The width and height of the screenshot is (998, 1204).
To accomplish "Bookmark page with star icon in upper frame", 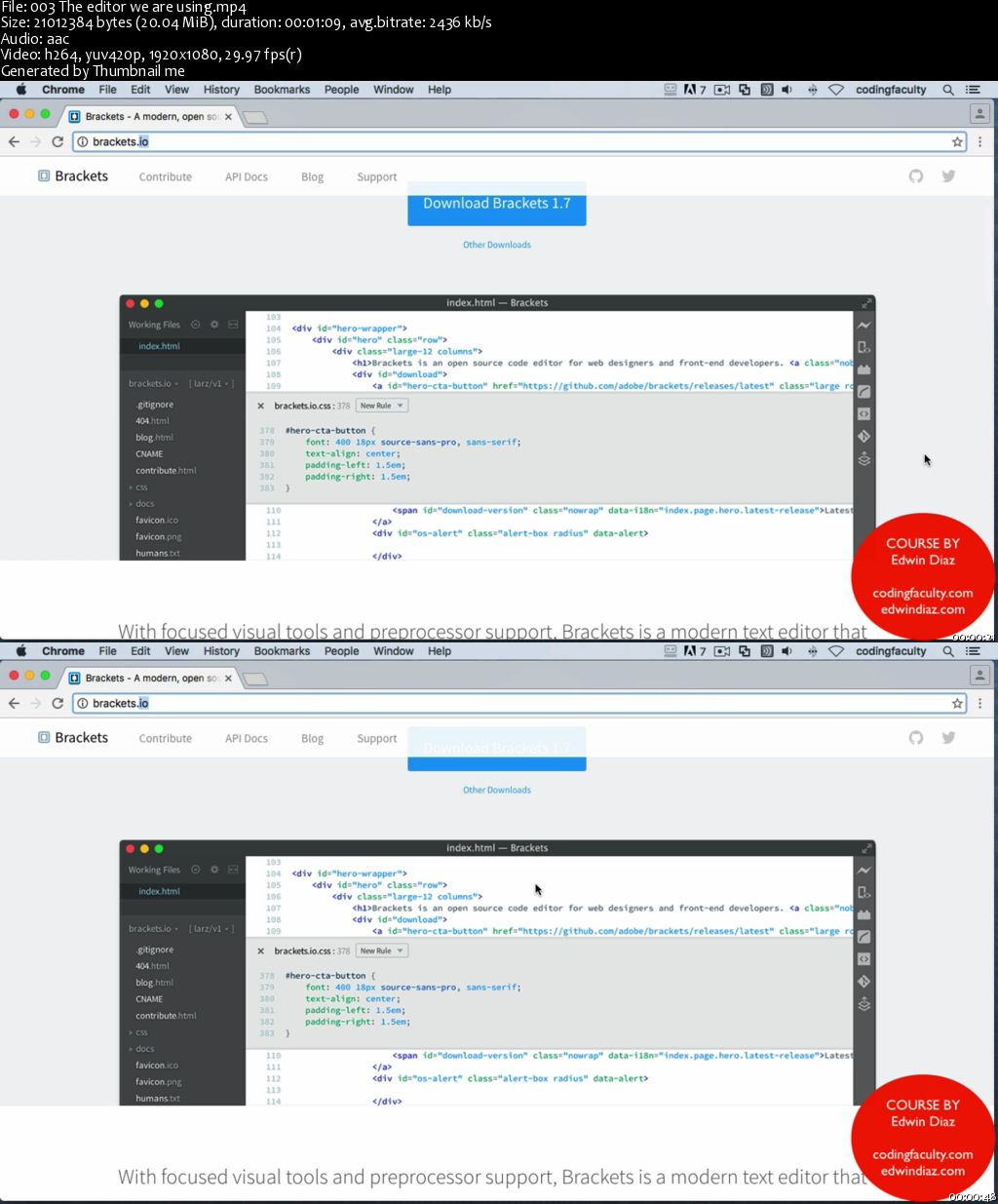I will 957,141.
